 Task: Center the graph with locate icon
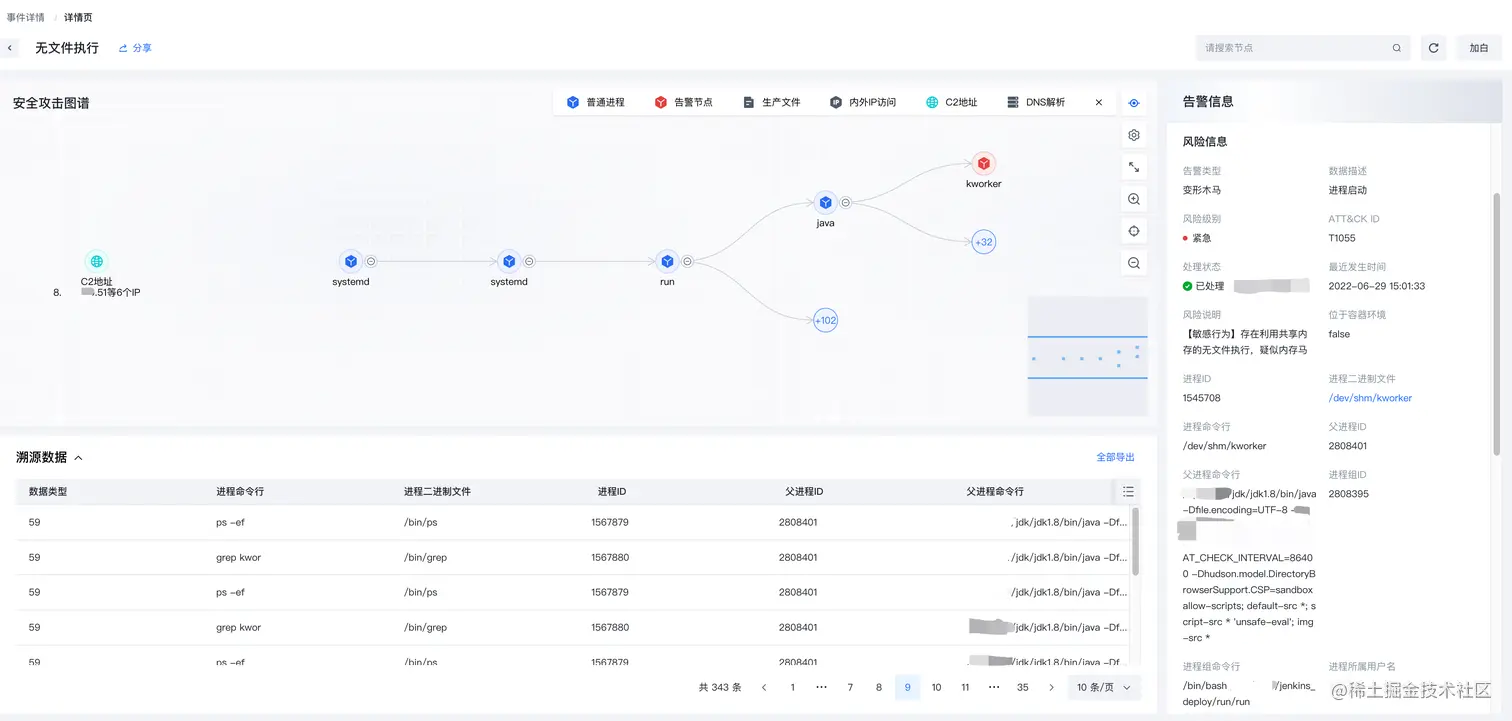coord(1134,231)
